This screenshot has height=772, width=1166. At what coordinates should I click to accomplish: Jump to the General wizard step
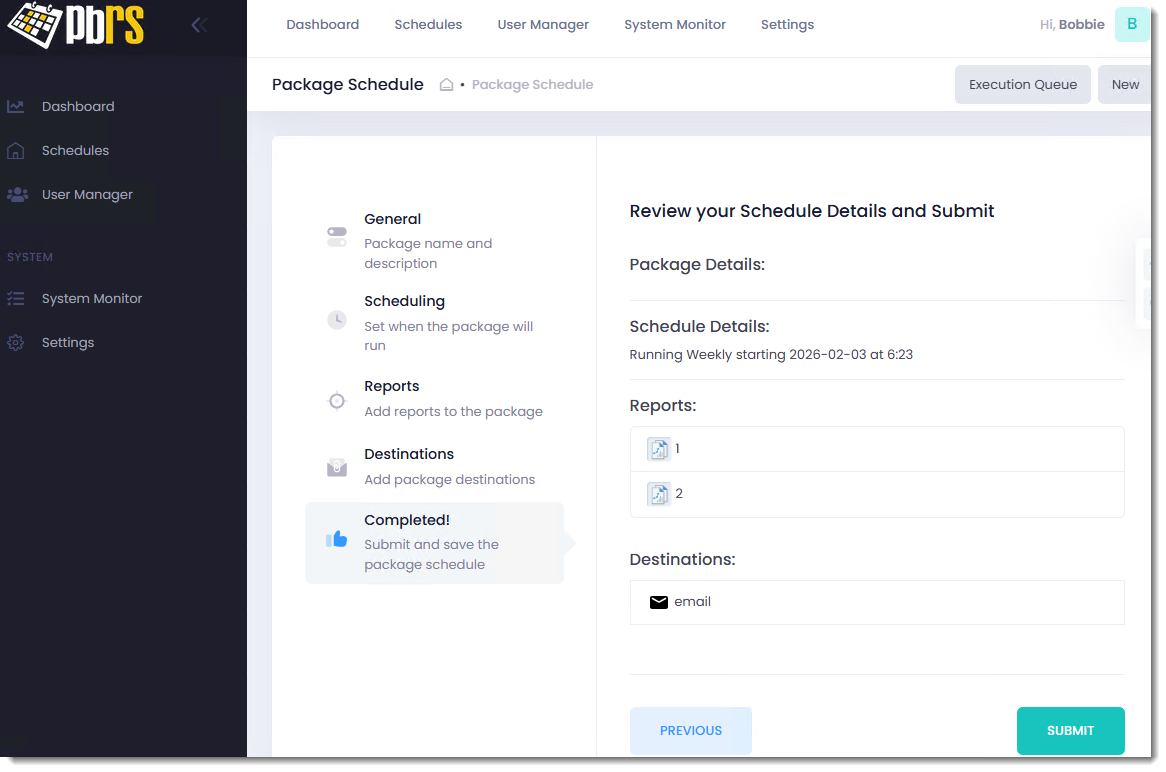(392, 220)
